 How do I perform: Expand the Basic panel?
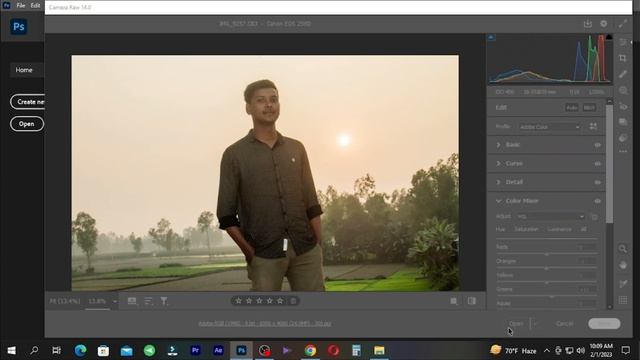(498, 145)
